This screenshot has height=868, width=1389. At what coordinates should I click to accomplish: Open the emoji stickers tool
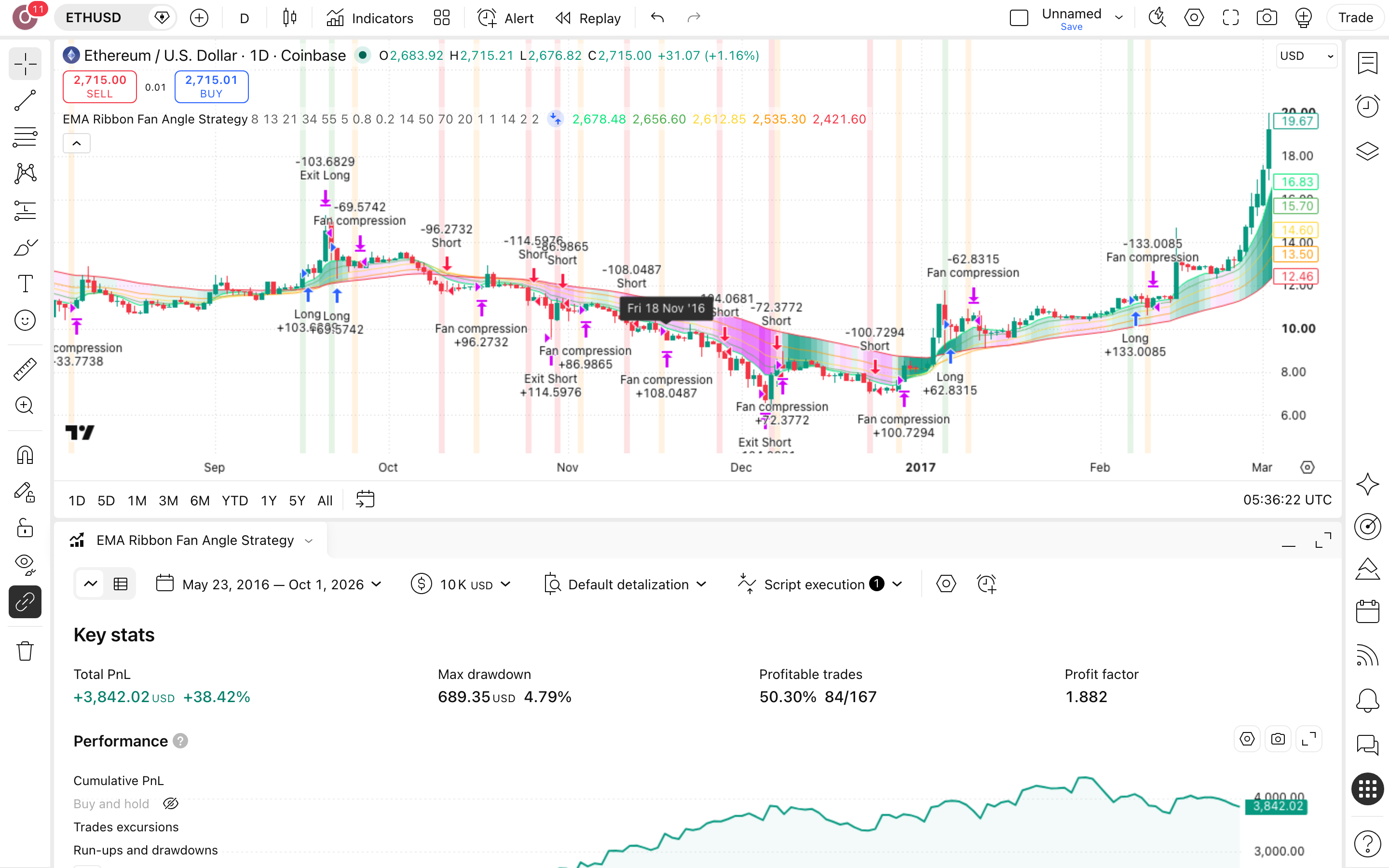25,320
